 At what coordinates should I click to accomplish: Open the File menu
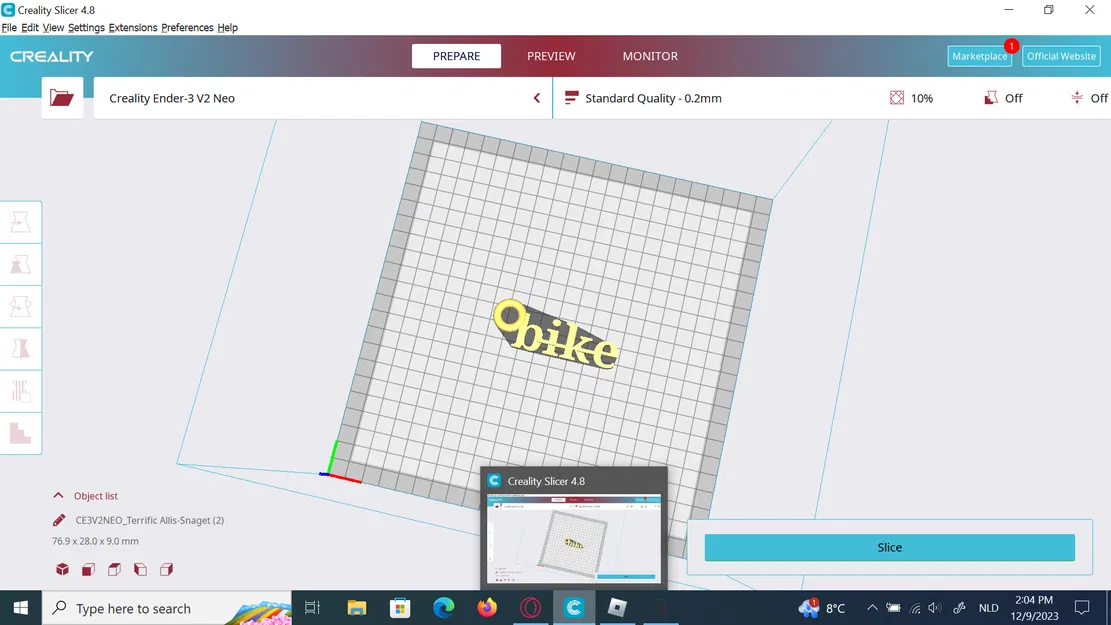click(x=9, y=28)
